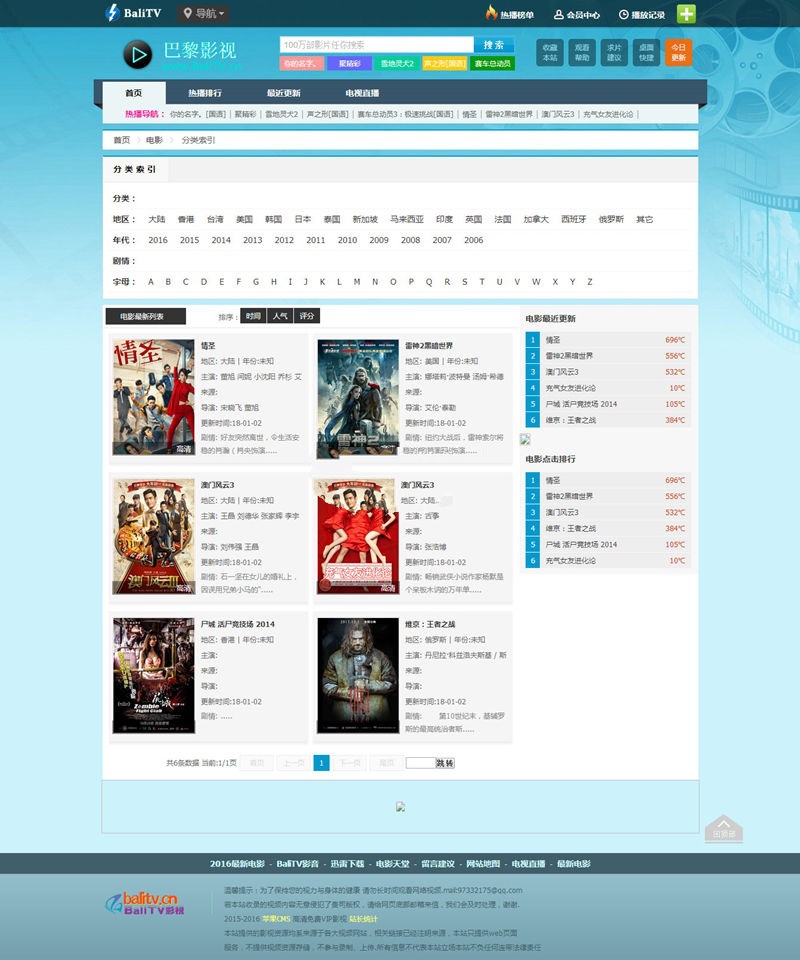Click the pink 你的名字 hot tag
This screenshot has height=960, width=800.
[x=301, y=63]
